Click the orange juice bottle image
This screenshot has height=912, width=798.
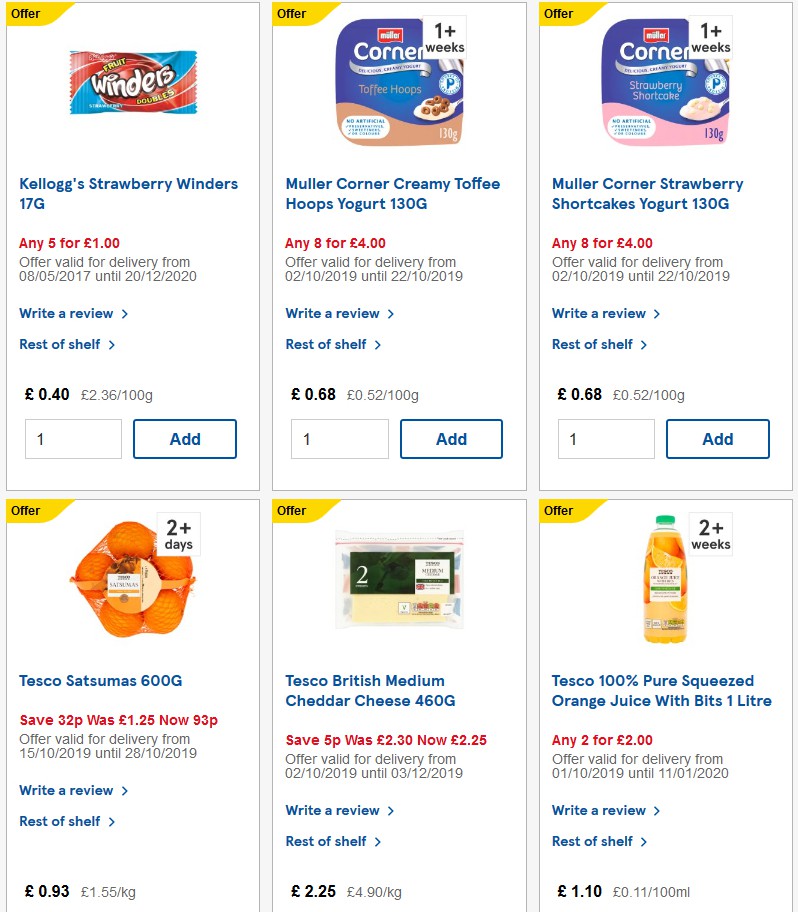coord(664,580)
